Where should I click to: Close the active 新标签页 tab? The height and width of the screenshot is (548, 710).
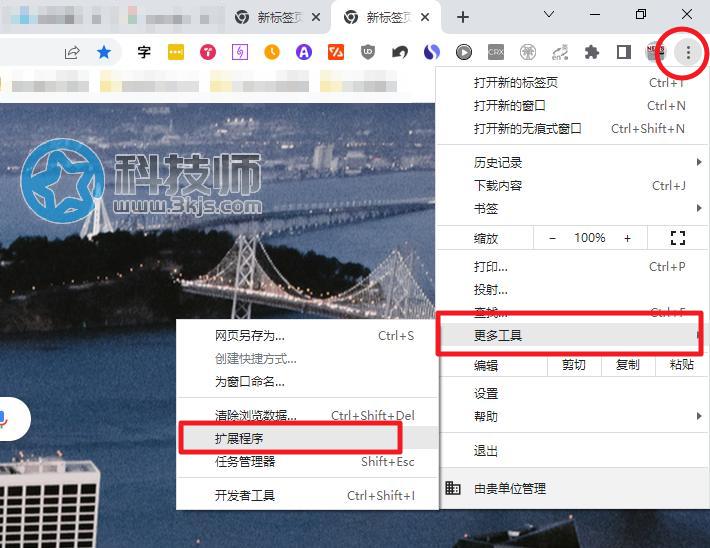tap(425, 17)
